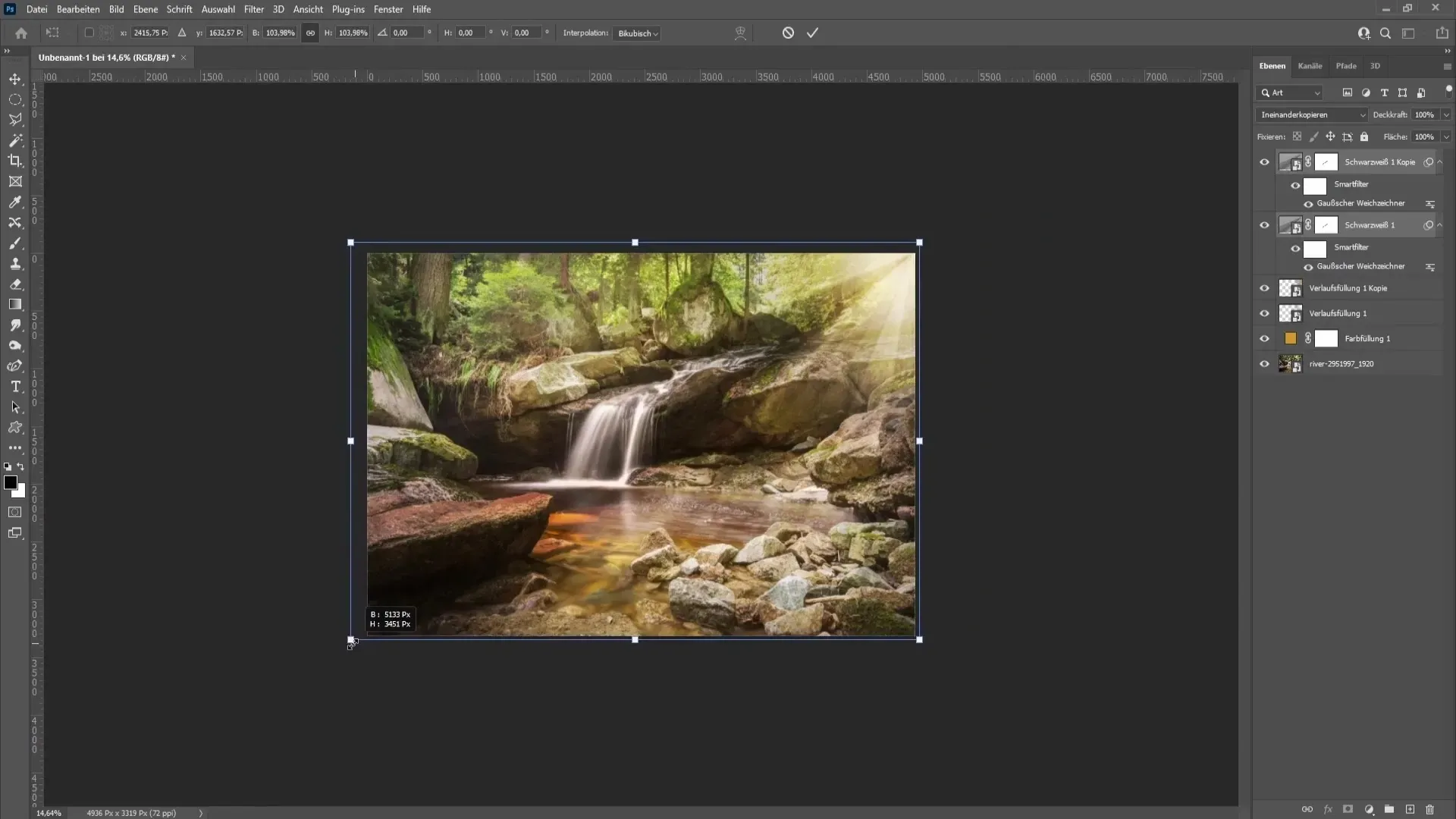Select the Schwarzweiß 1 layer name
The image size is (1456, 819).
point(1369,225)
